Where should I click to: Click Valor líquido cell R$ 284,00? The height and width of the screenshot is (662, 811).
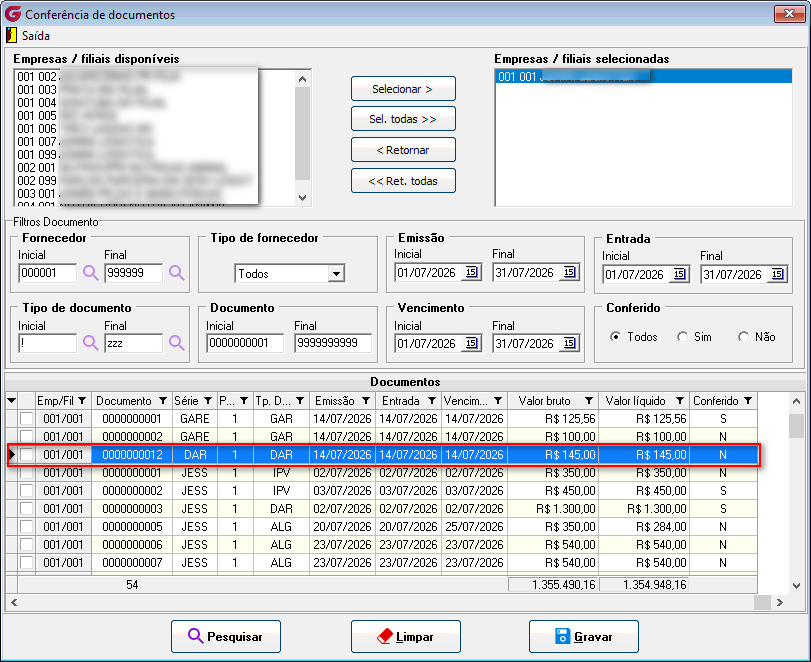643,526
